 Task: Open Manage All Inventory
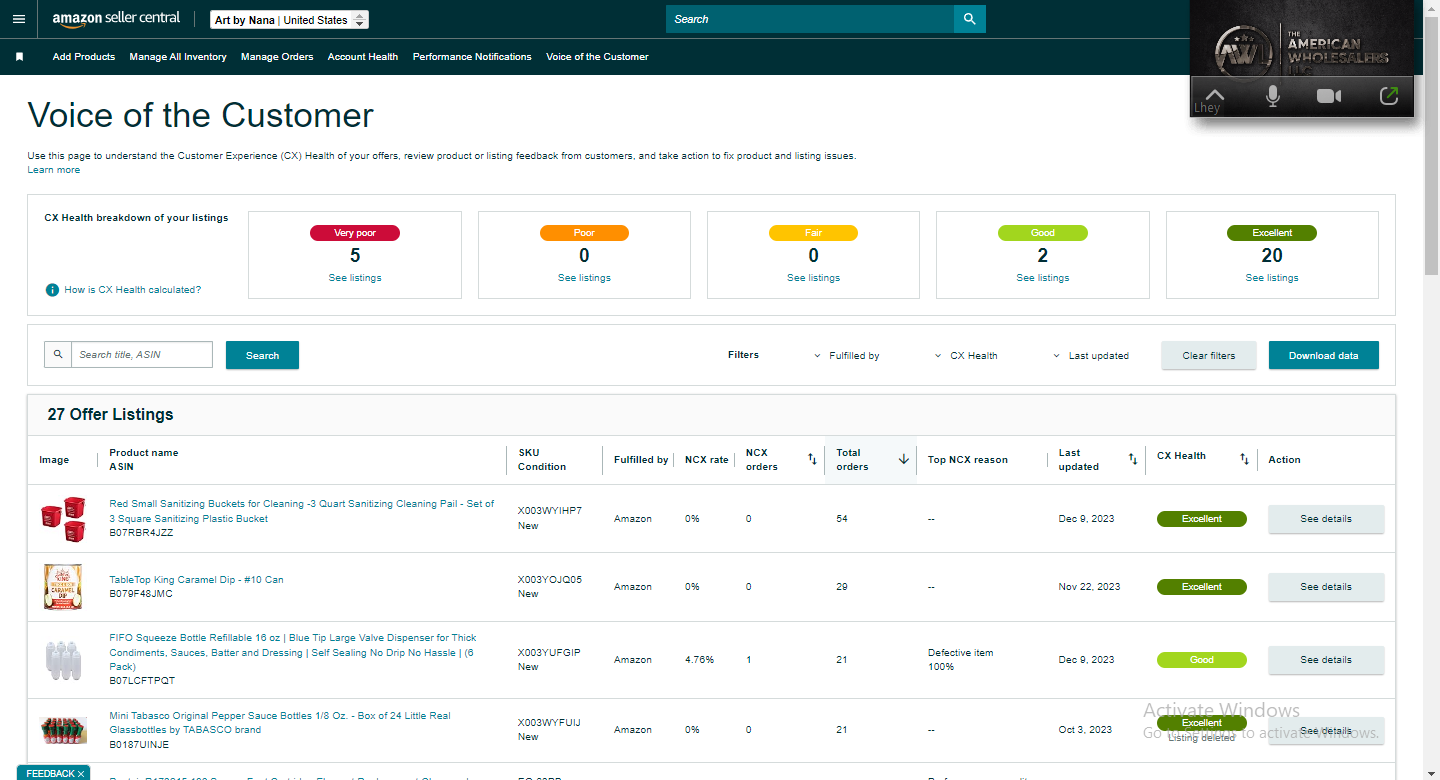178,57
